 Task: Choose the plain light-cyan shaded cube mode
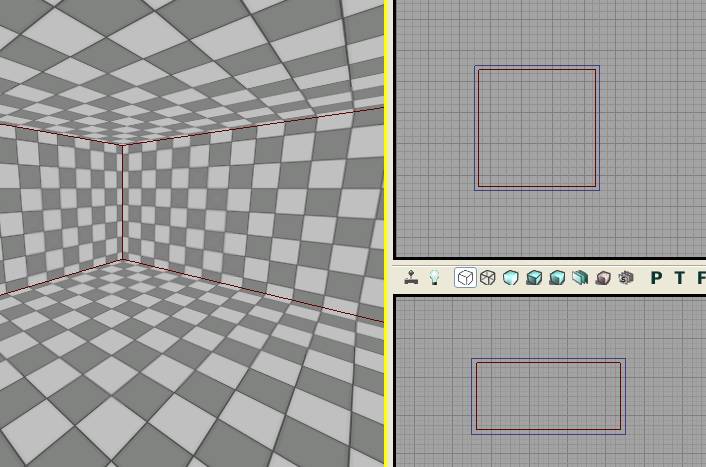(511, 277)
